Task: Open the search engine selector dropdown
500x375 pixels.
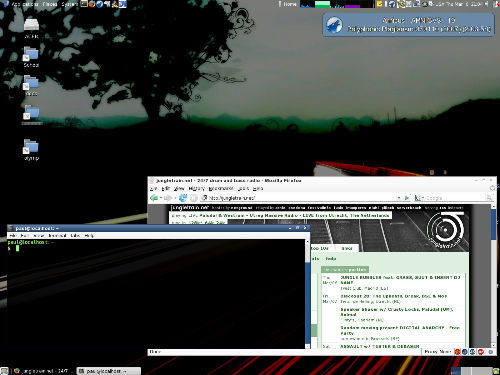Action: pos(419,198)
